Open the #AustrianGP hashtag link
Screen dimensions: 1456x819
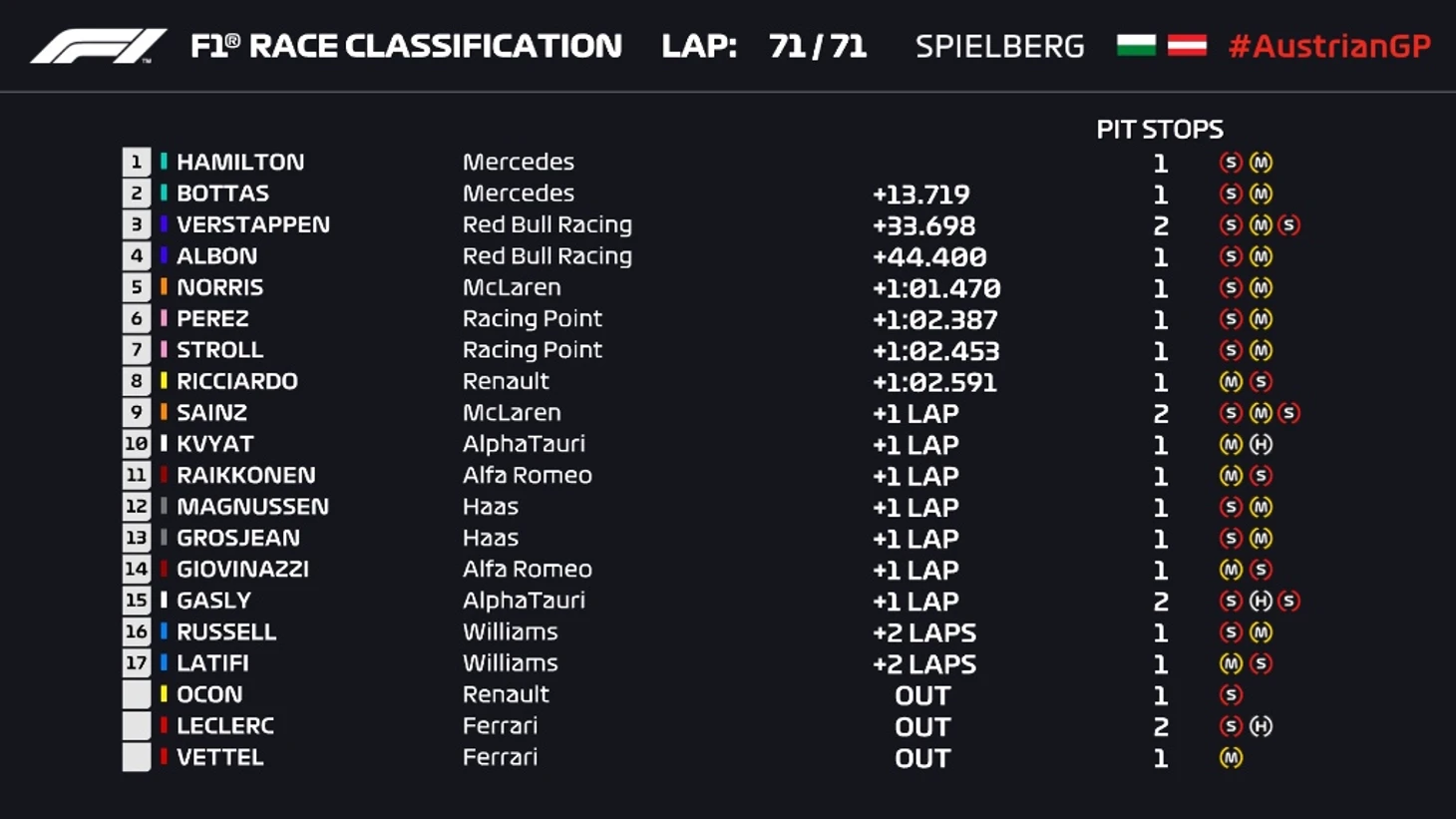pos(1329,46)
